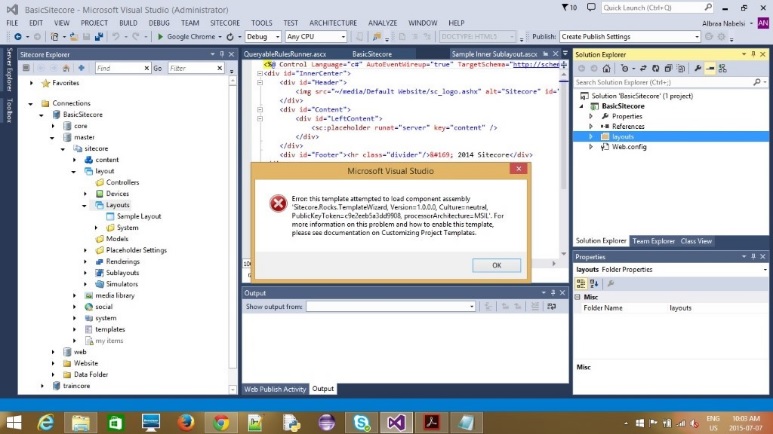Collapse the master database node

(x=53, y=138)
